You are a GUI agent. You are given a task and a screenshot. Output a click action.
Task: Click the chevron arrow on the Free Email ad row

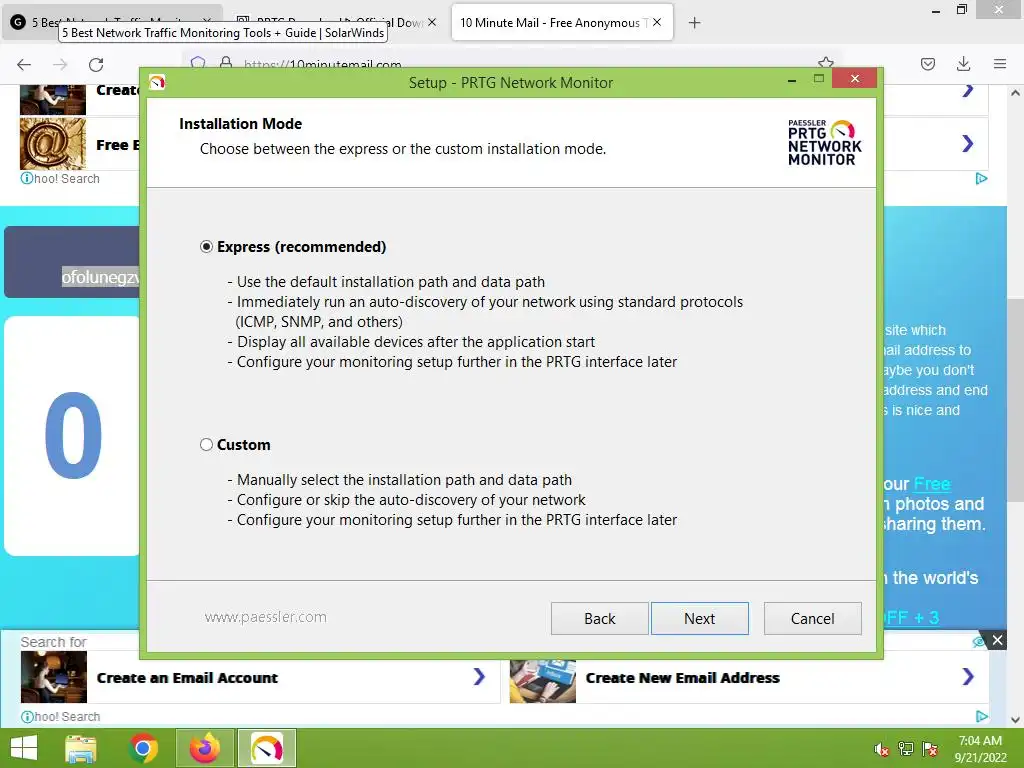[x=968, y=144]
